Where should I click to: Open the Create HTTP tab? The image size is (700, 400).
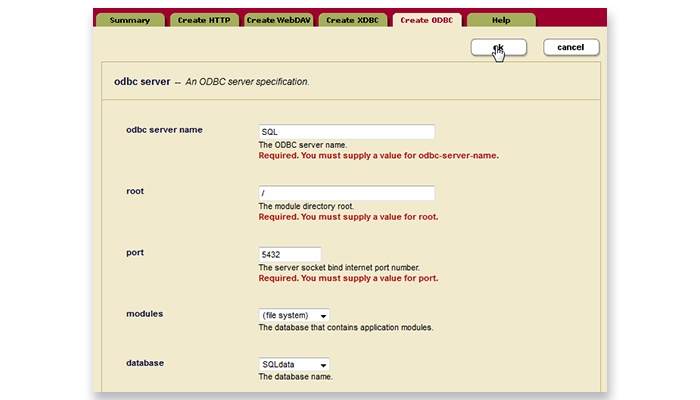[x=204, y=20]
